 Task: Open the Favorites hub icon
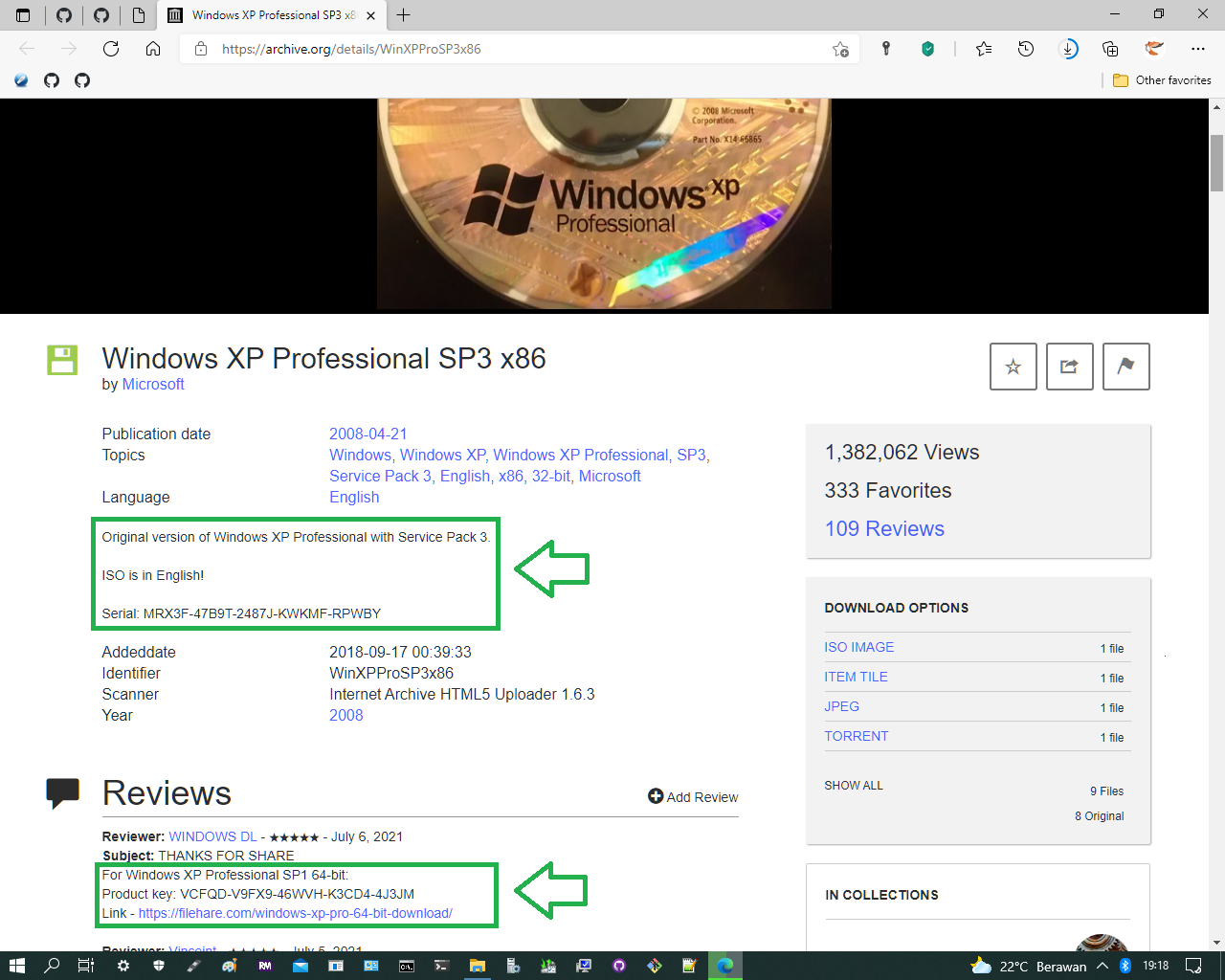[x=984, y=49]
